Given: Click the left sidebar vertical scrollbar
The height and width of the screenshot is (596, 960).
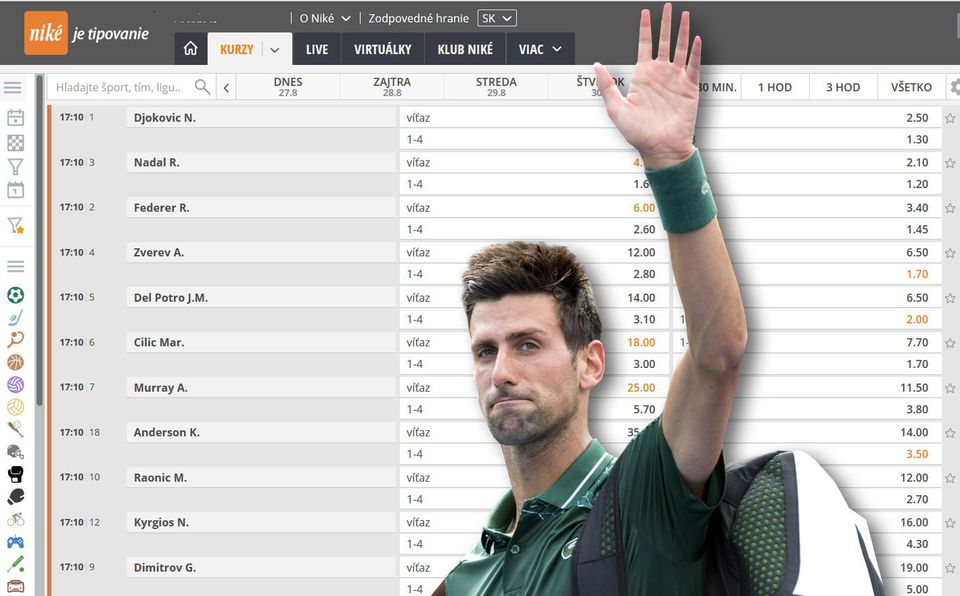Looking at the screenshot, I should tap(39, 250).
